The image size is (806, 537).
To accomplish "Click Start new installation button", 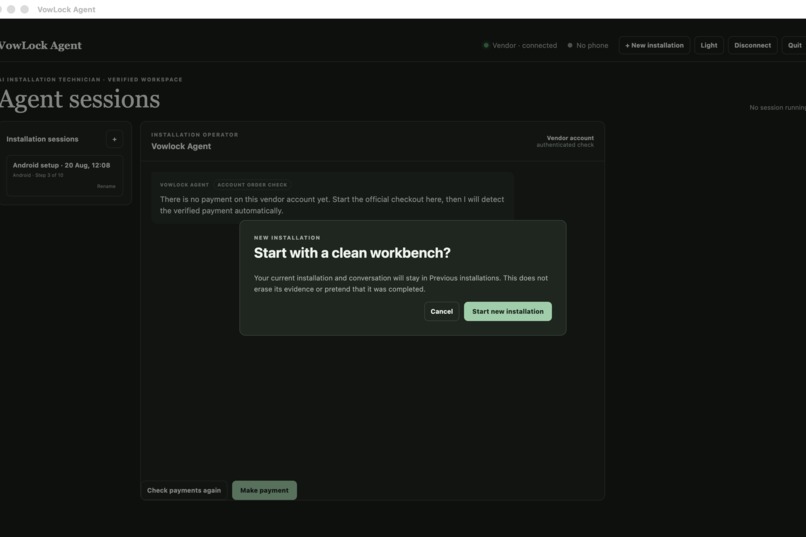I will (507, 311).
